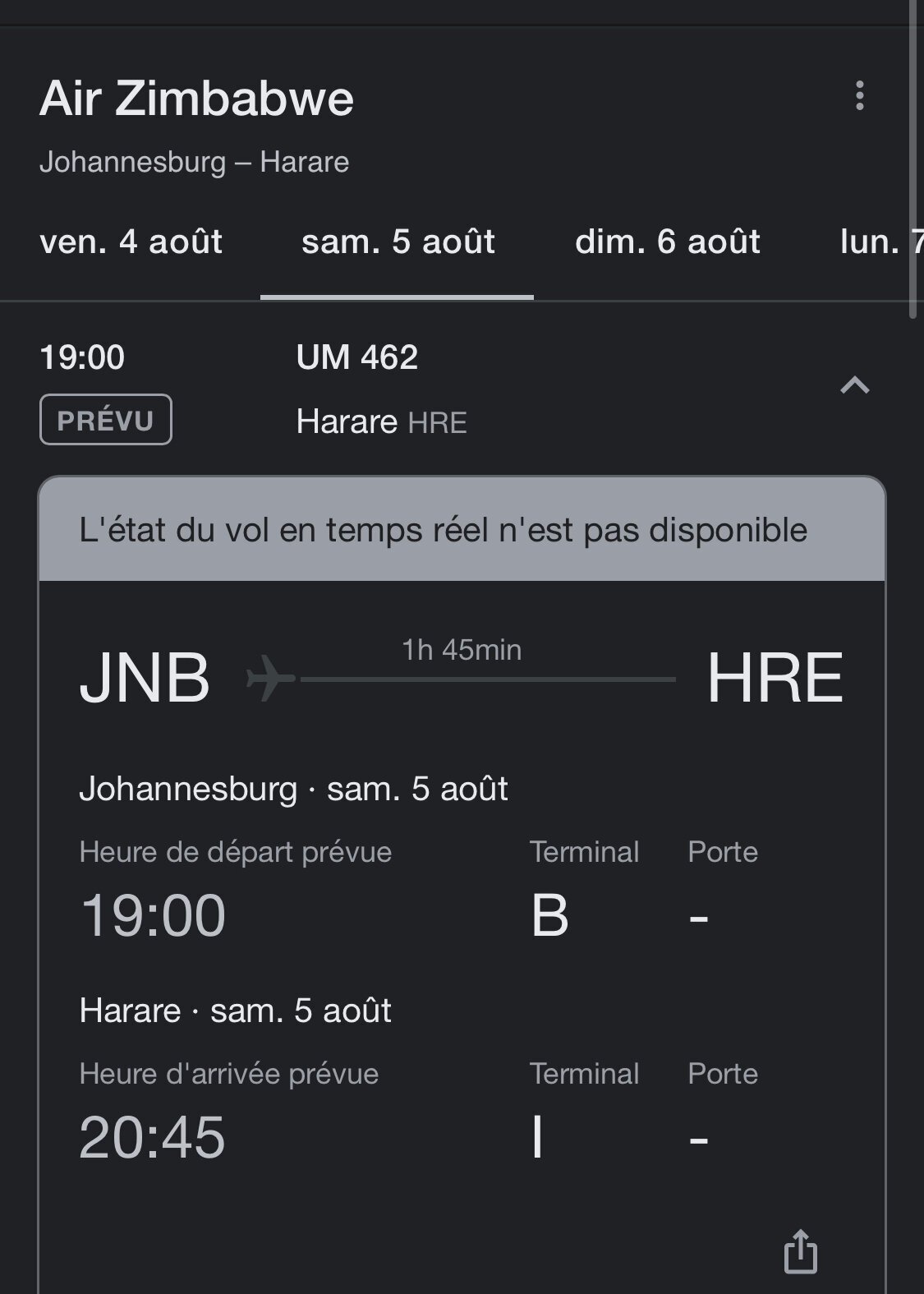The height and width of the screenshot is (1294, 924).
Task: Select flight number UM 462
Action: [357, 357]
